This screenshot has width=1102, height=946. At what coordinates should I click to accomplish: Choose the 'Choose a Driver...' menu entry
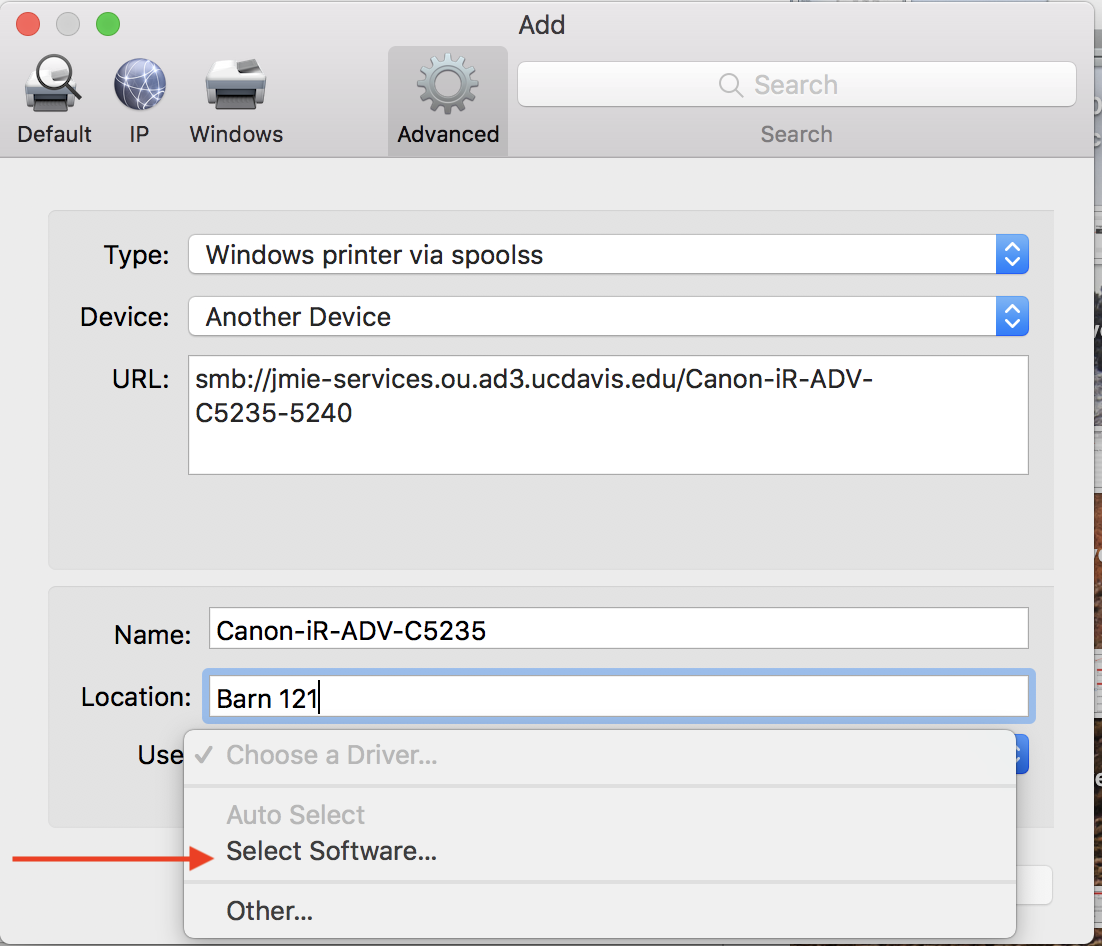pyautogui.click(x=599, y=756)
